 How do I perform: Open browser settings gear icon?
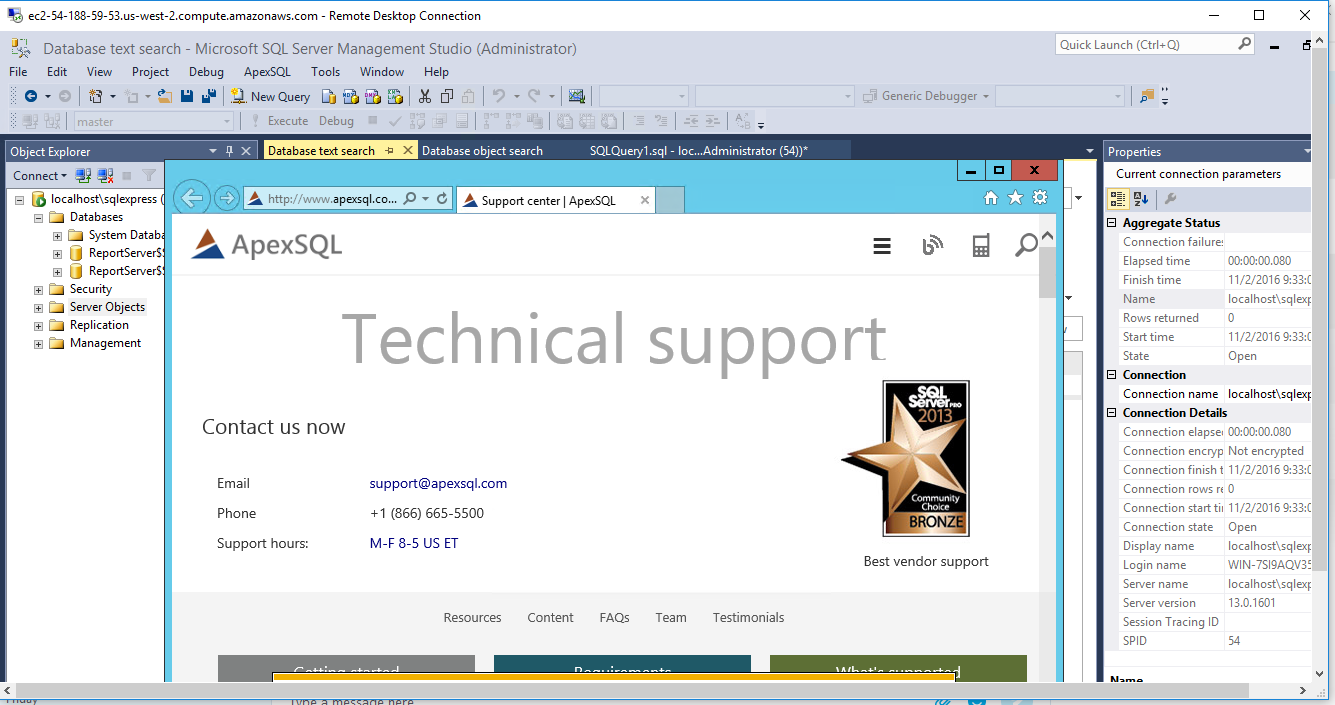1040,198
